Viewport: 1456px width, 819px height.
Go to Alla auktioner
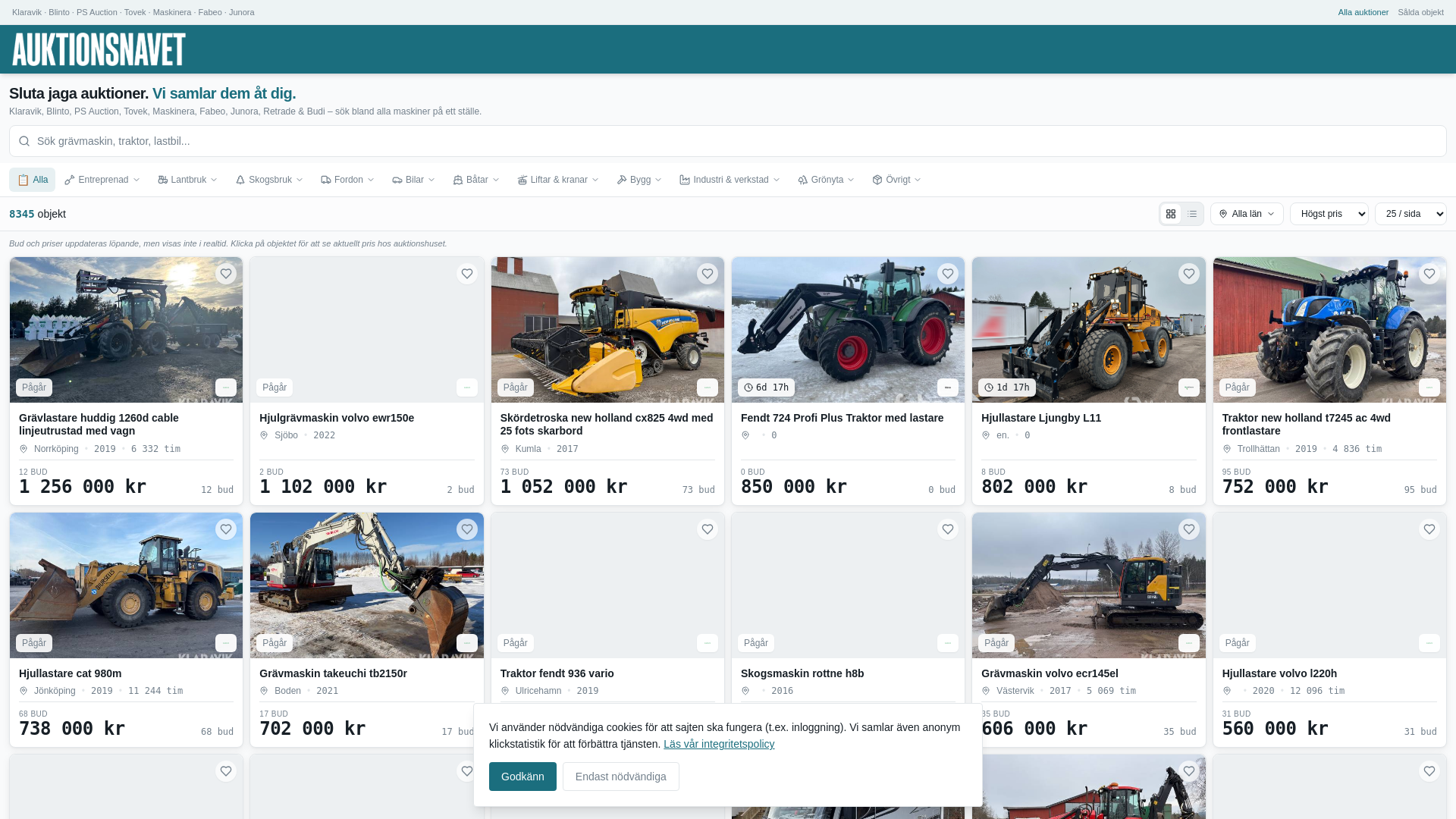pos(1363,12)
